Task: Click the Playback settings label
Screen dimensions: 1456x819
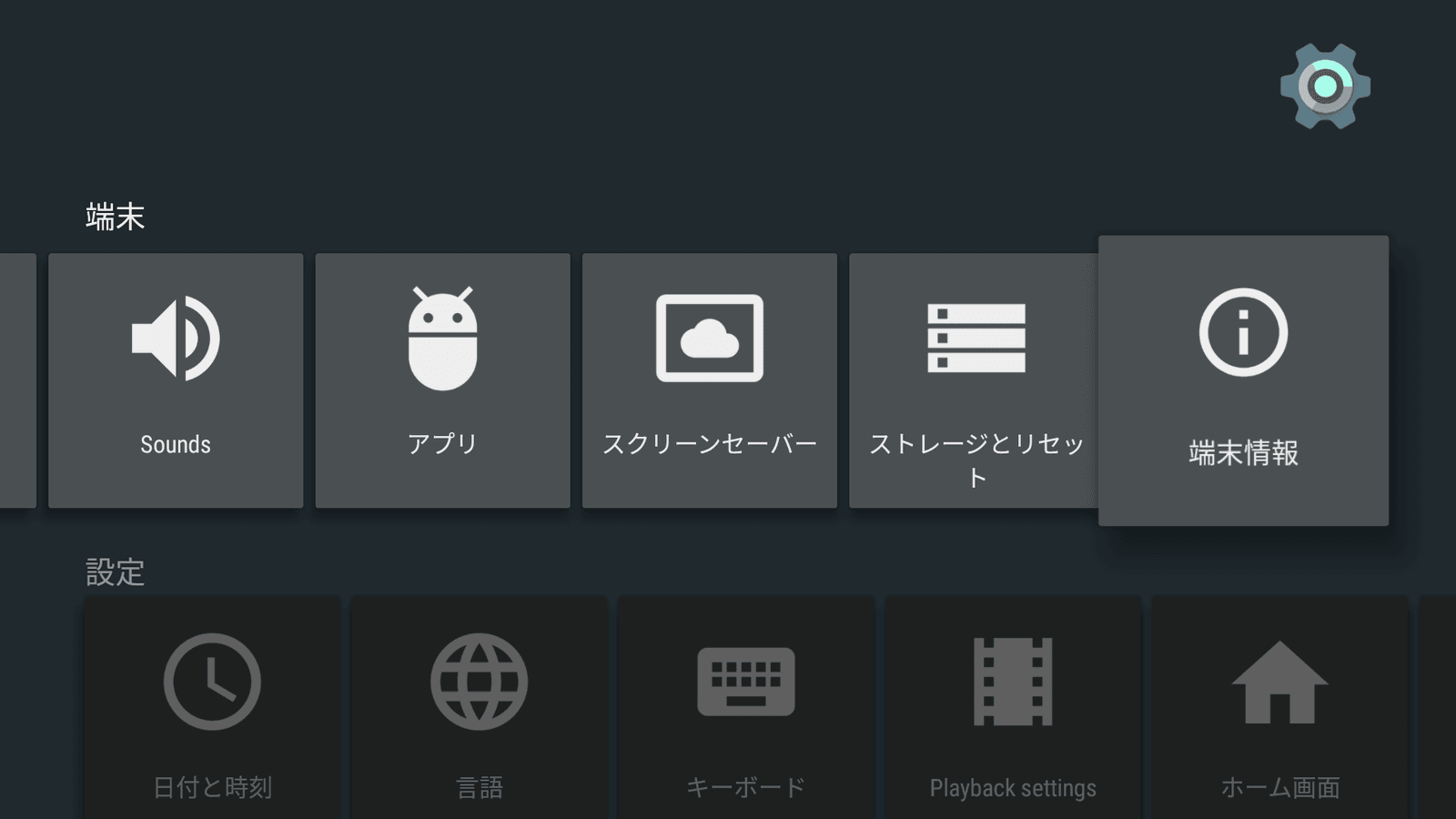Action: click(1013, 788)
